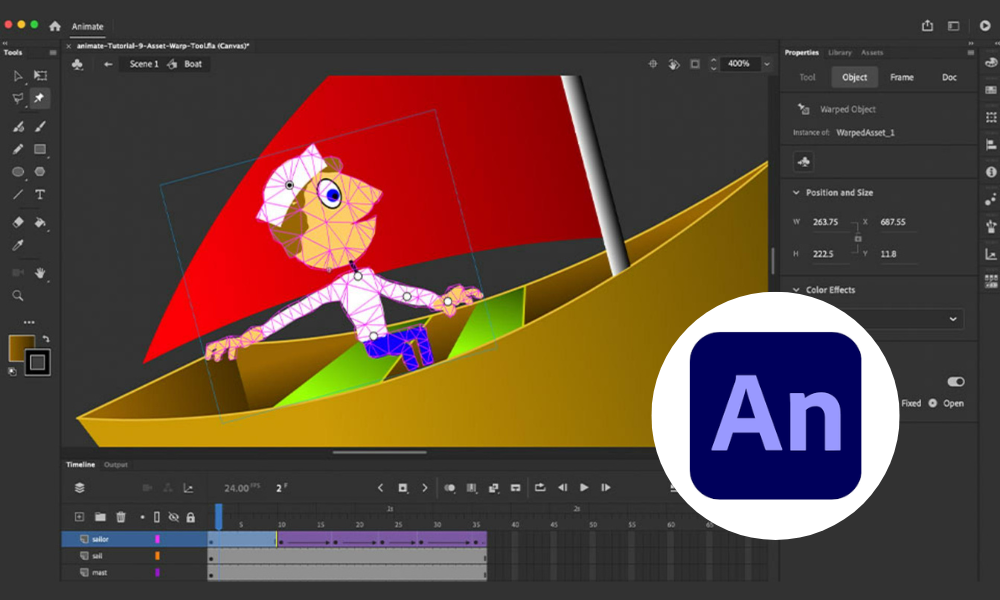The height and width of the screenshot is (600, 1000).
Task: Select the Text tool
Action: 40,194
